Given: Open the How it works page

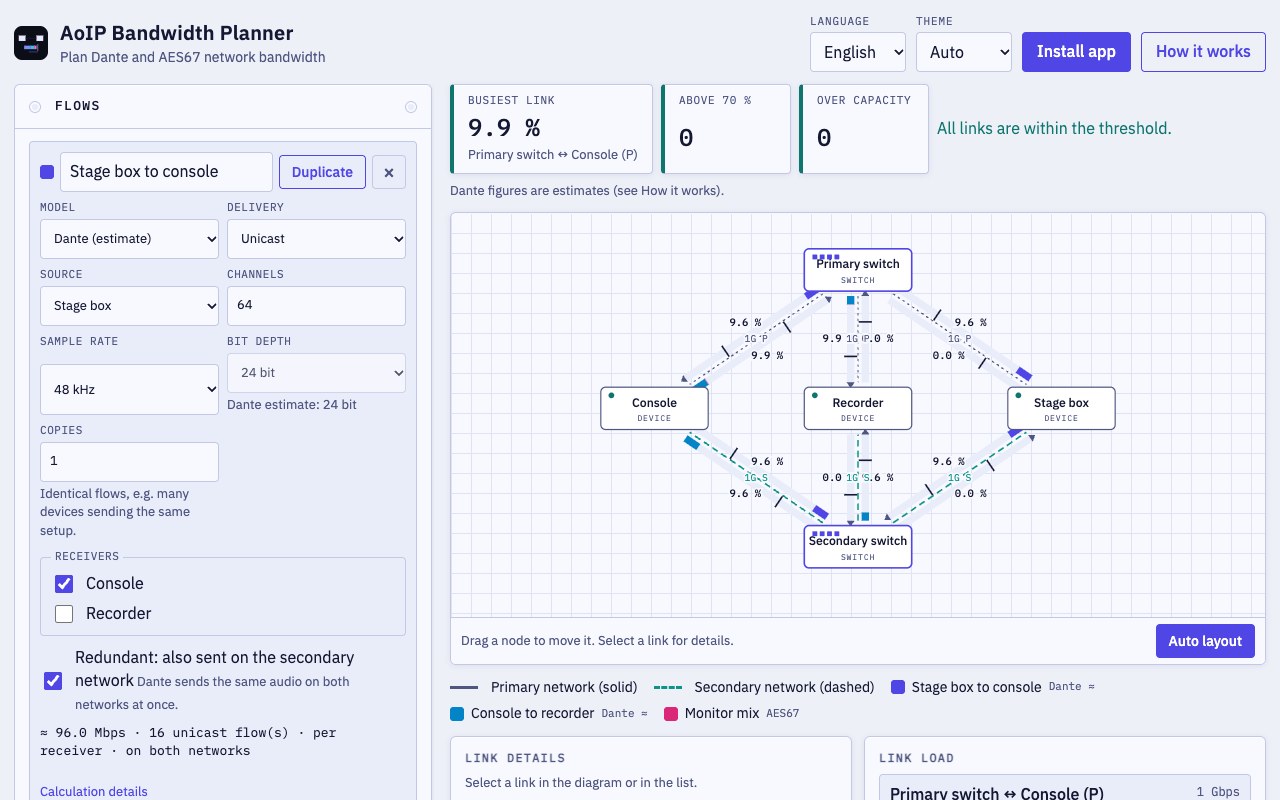Looking at the screenshot, I should 1203,52.
